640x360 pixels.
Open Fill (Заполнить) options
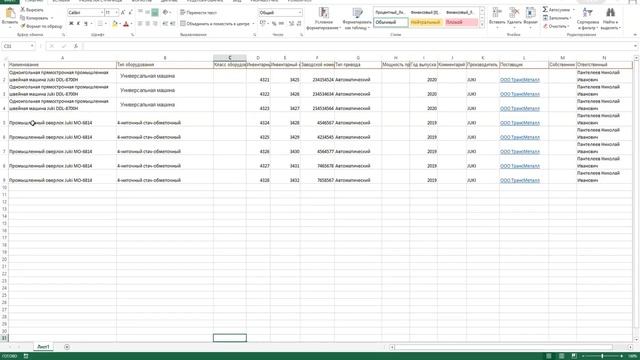(x=558, y=18)
